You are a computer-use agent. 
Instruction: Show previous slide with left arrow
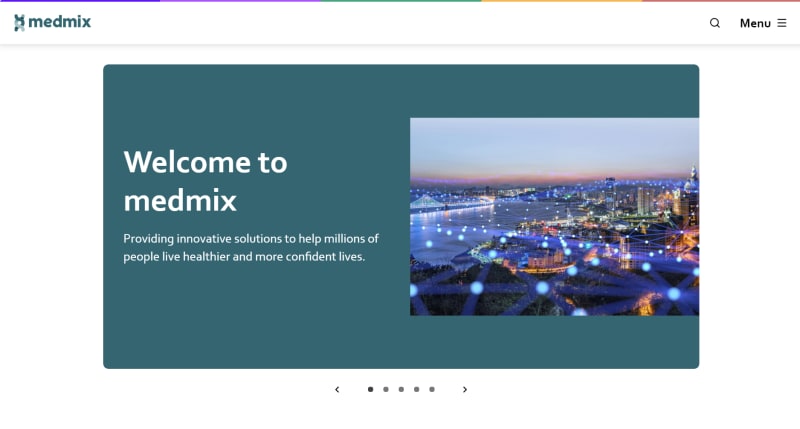point(337,389)
